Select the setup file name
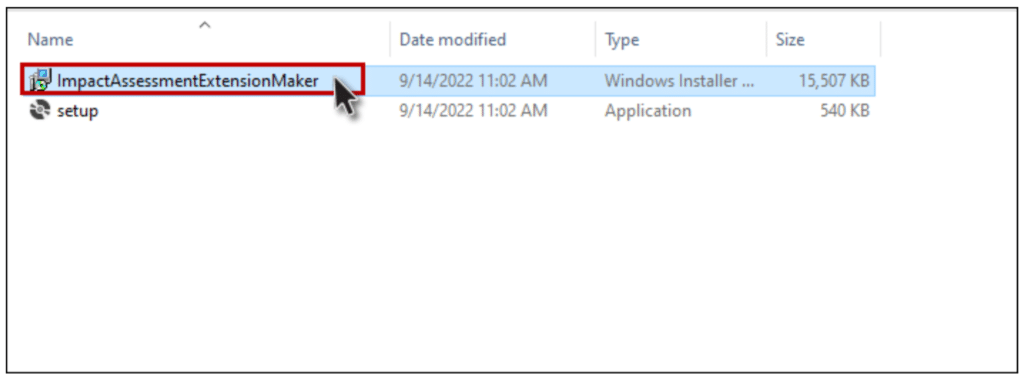This screenshot has width=1024, height=380. tap(78, 111)
